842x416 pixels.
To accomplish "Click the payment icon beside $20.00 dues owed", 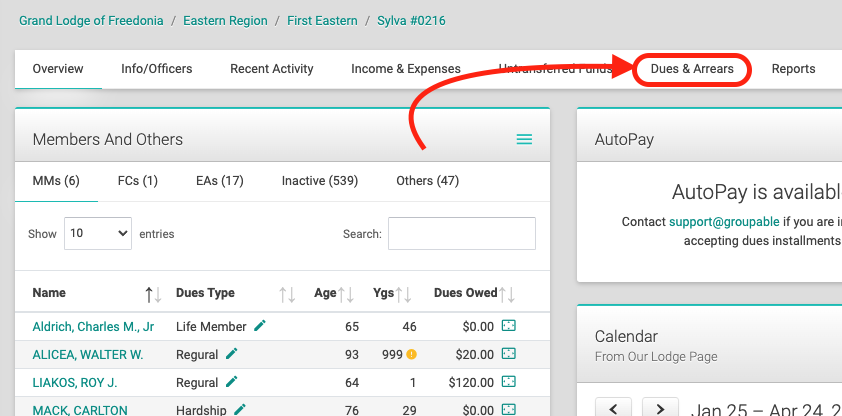I will point(509,354).
